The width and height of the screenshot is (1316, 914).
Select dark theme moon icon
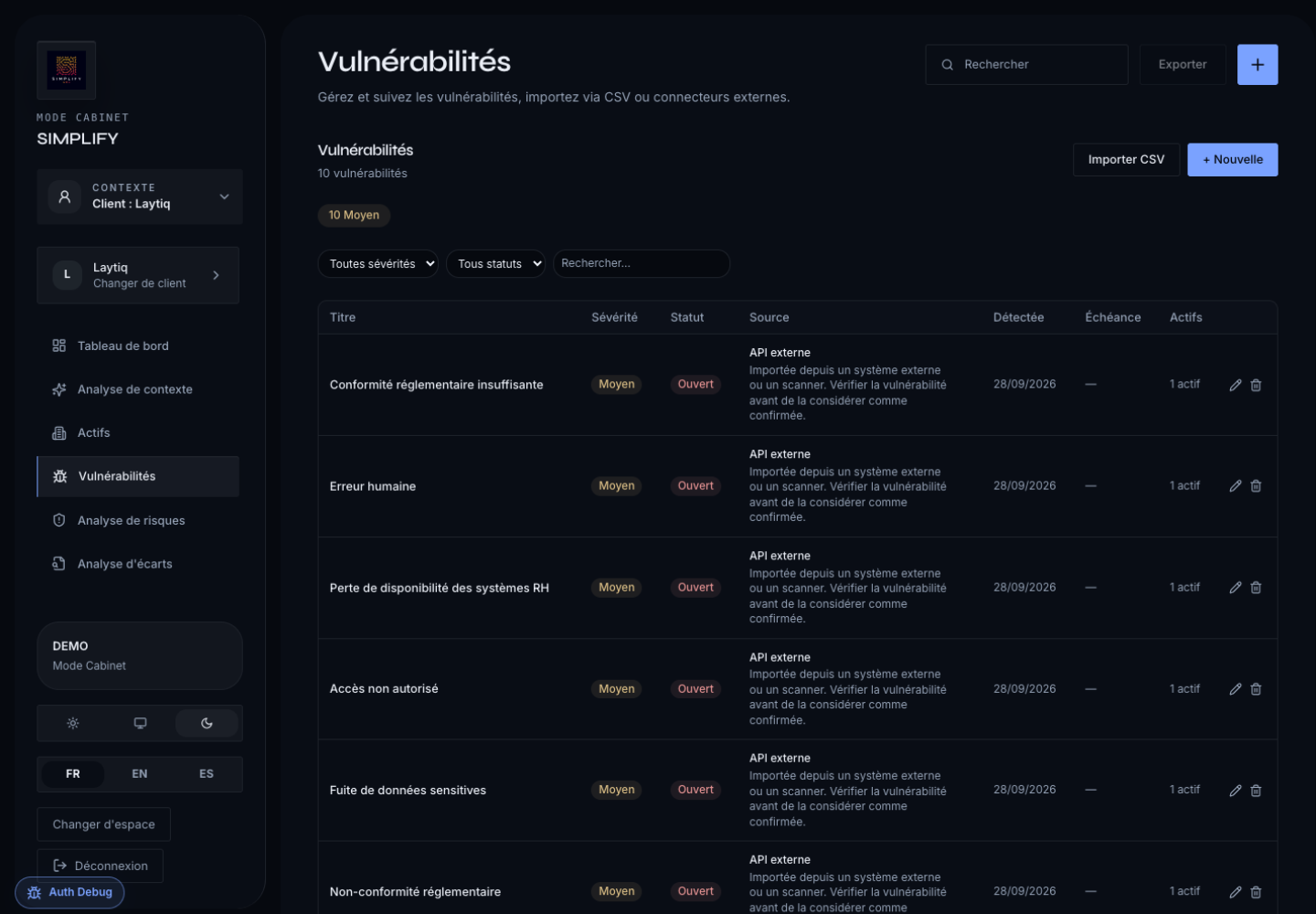pos(207,723)
